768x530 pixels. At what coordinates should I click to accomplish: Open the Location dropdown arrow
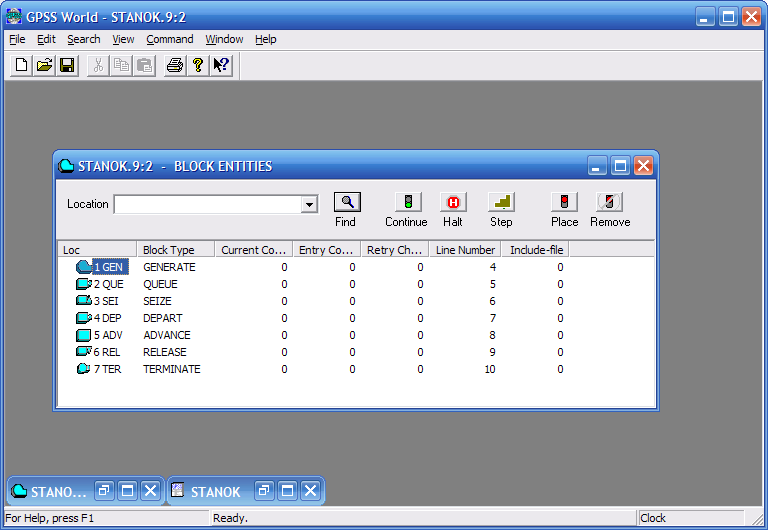tap(310, 205)
